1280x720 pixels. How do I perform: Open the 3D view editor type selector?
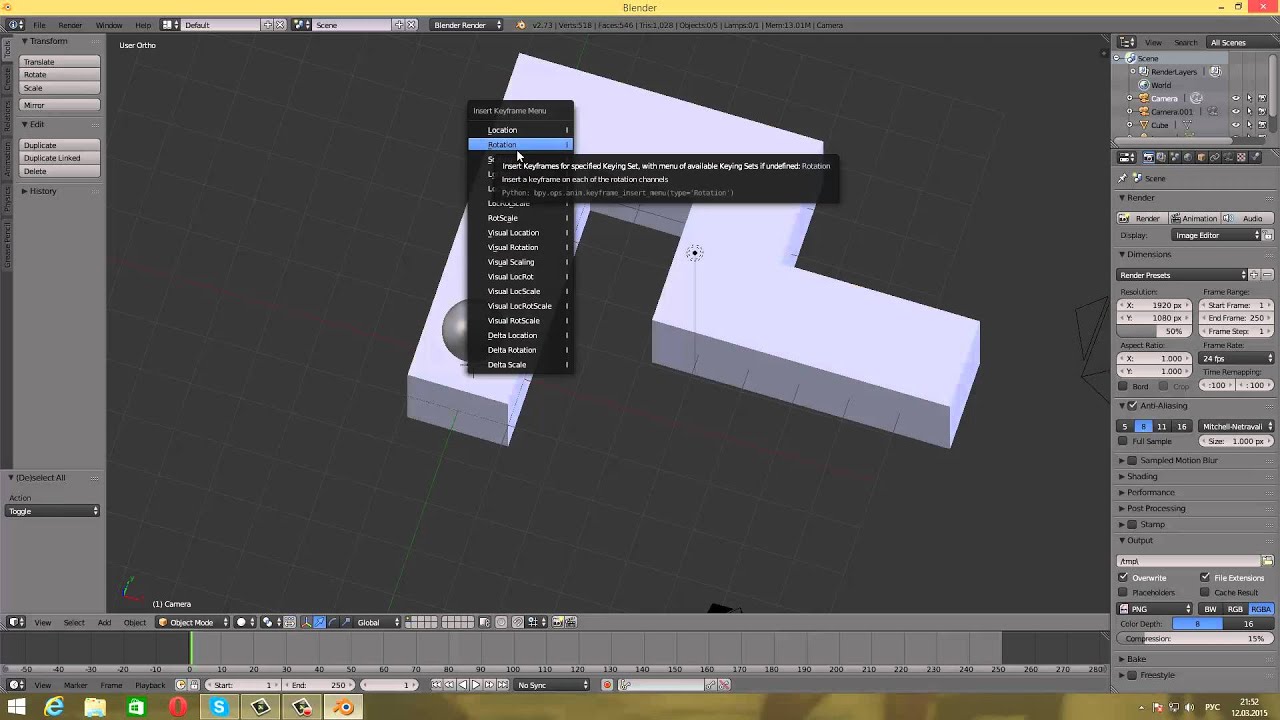(x=17, y=622)
